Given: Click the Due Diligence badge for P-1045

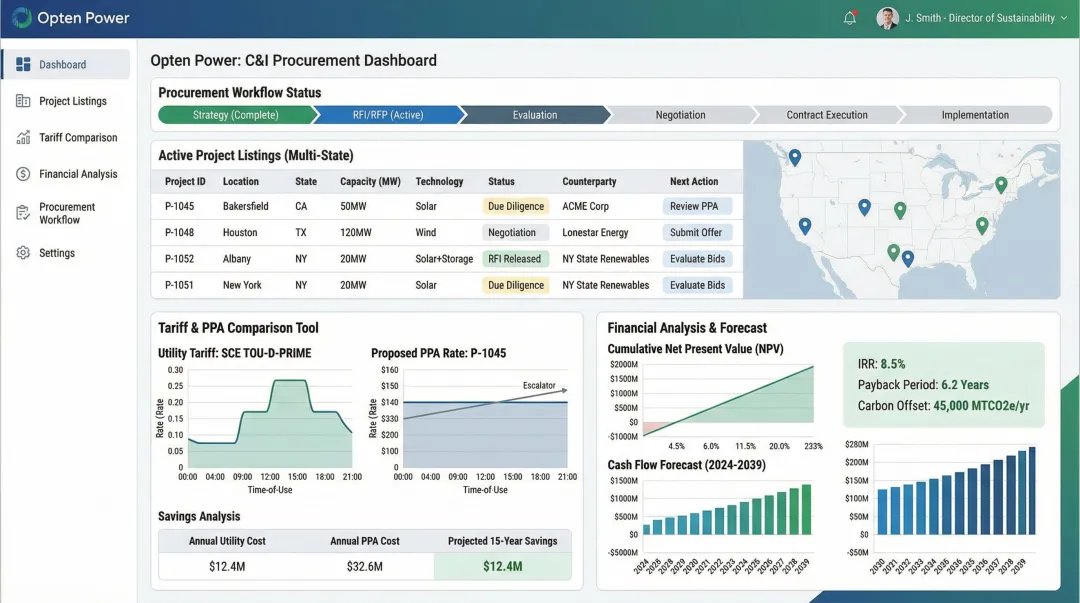Looking at the screenshot, I should [x=515, y=207].
